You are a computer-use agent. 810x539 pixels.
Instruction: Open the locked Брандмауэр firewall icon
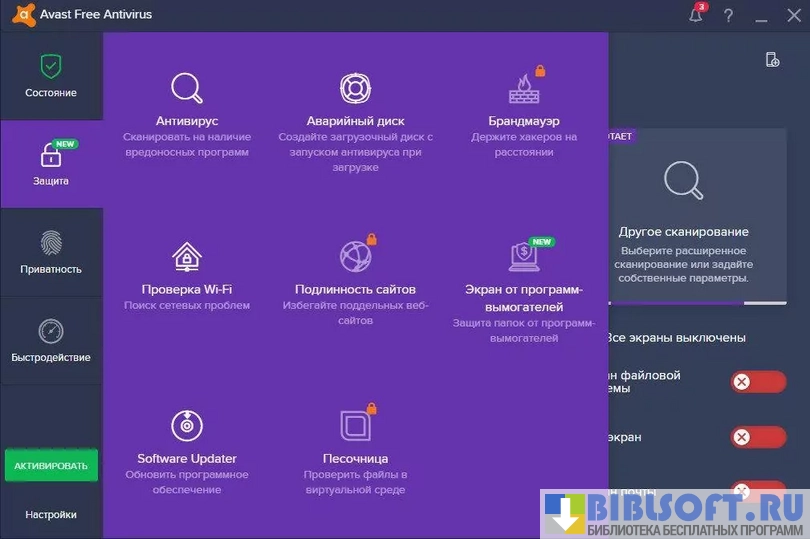523,88
